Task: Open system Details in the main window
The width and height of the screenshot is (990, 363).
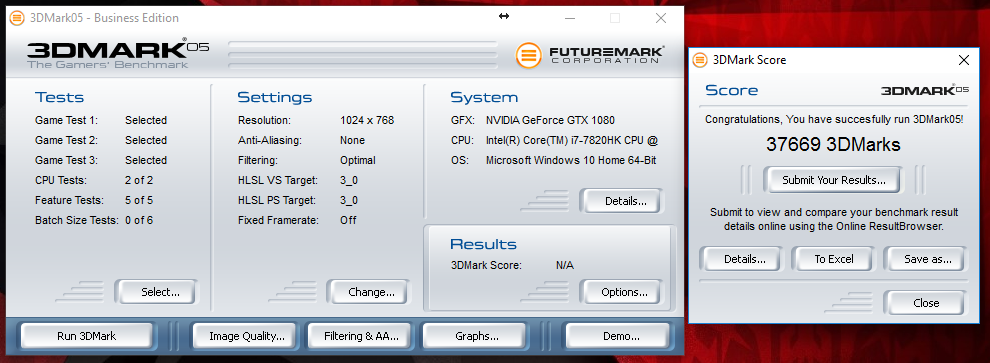Action: point(621,201)
